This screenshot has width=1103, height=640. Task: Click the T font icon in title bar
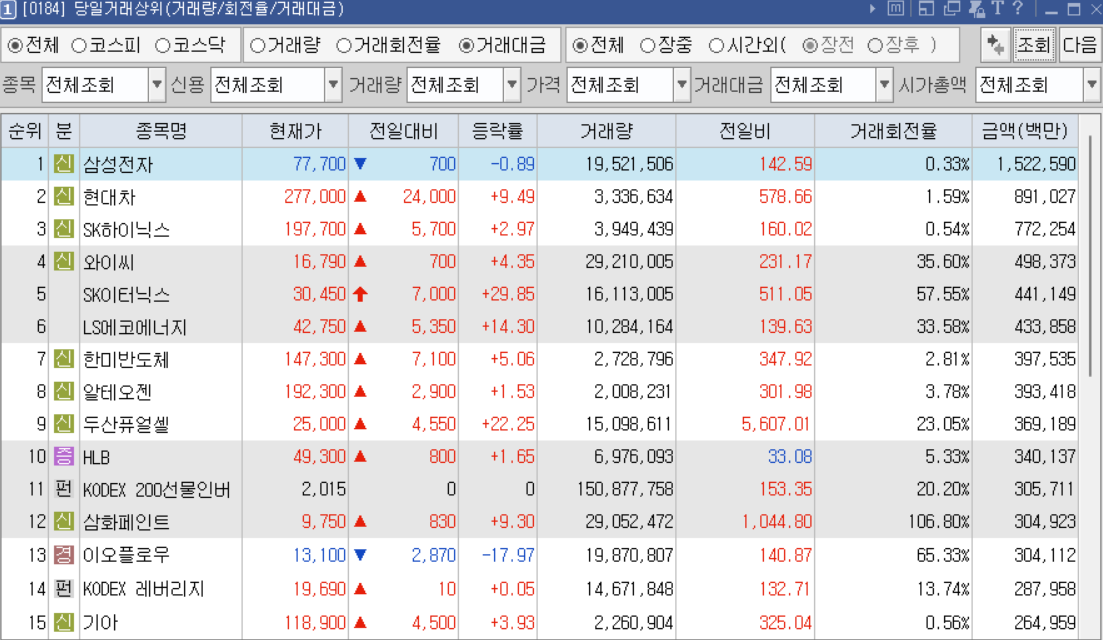(x=997, y=8)
